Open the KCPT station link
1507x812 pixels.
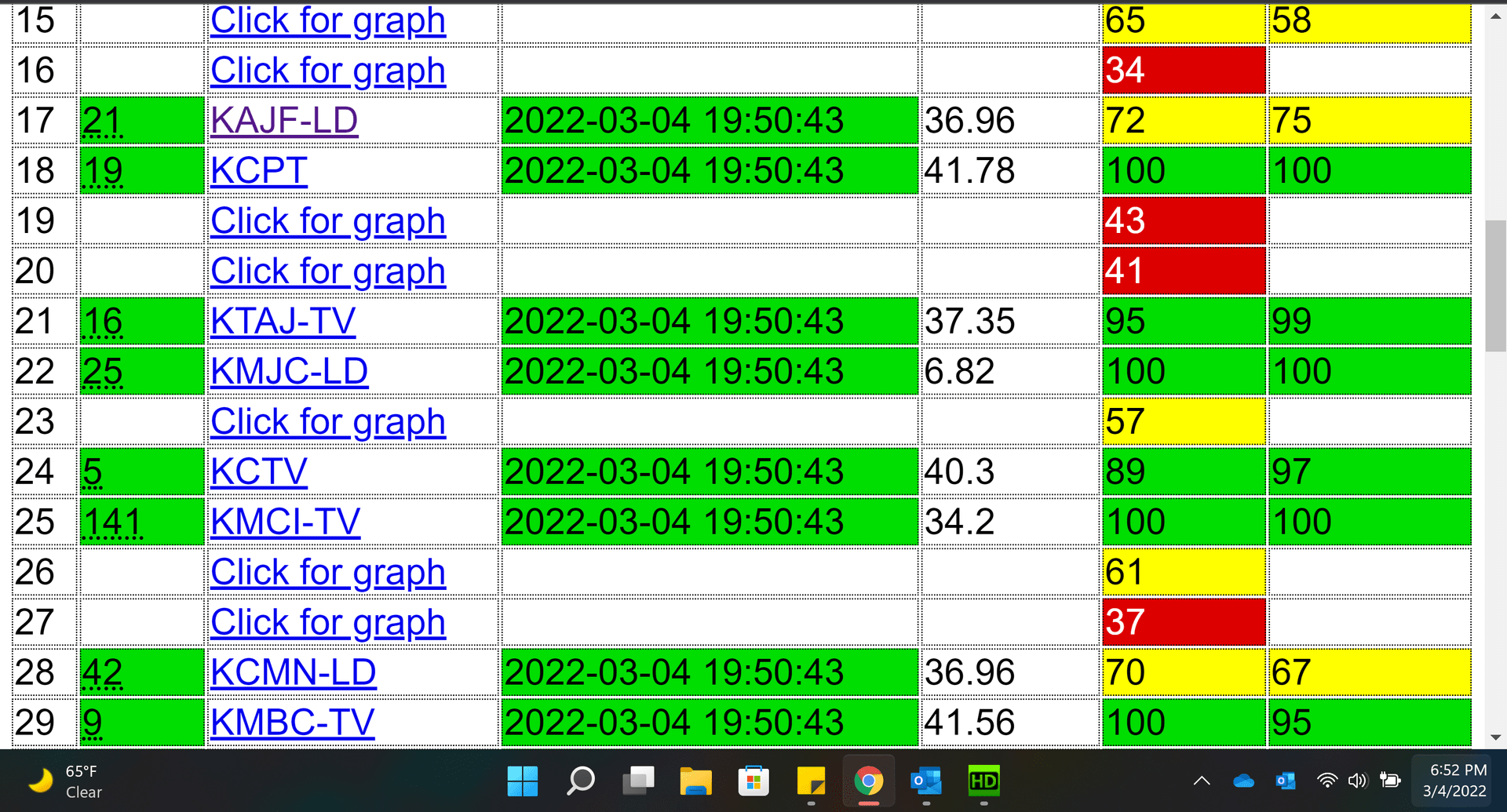[259, 171]
